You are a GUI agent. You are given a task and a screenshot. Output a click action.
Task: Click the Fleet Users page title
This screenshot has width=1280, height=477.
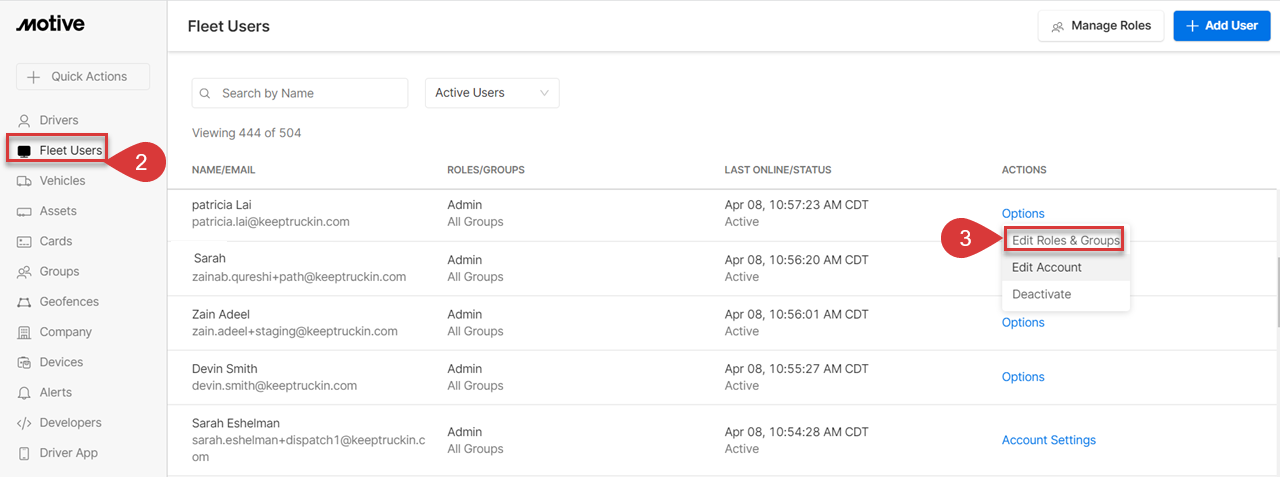pos(229,26)
